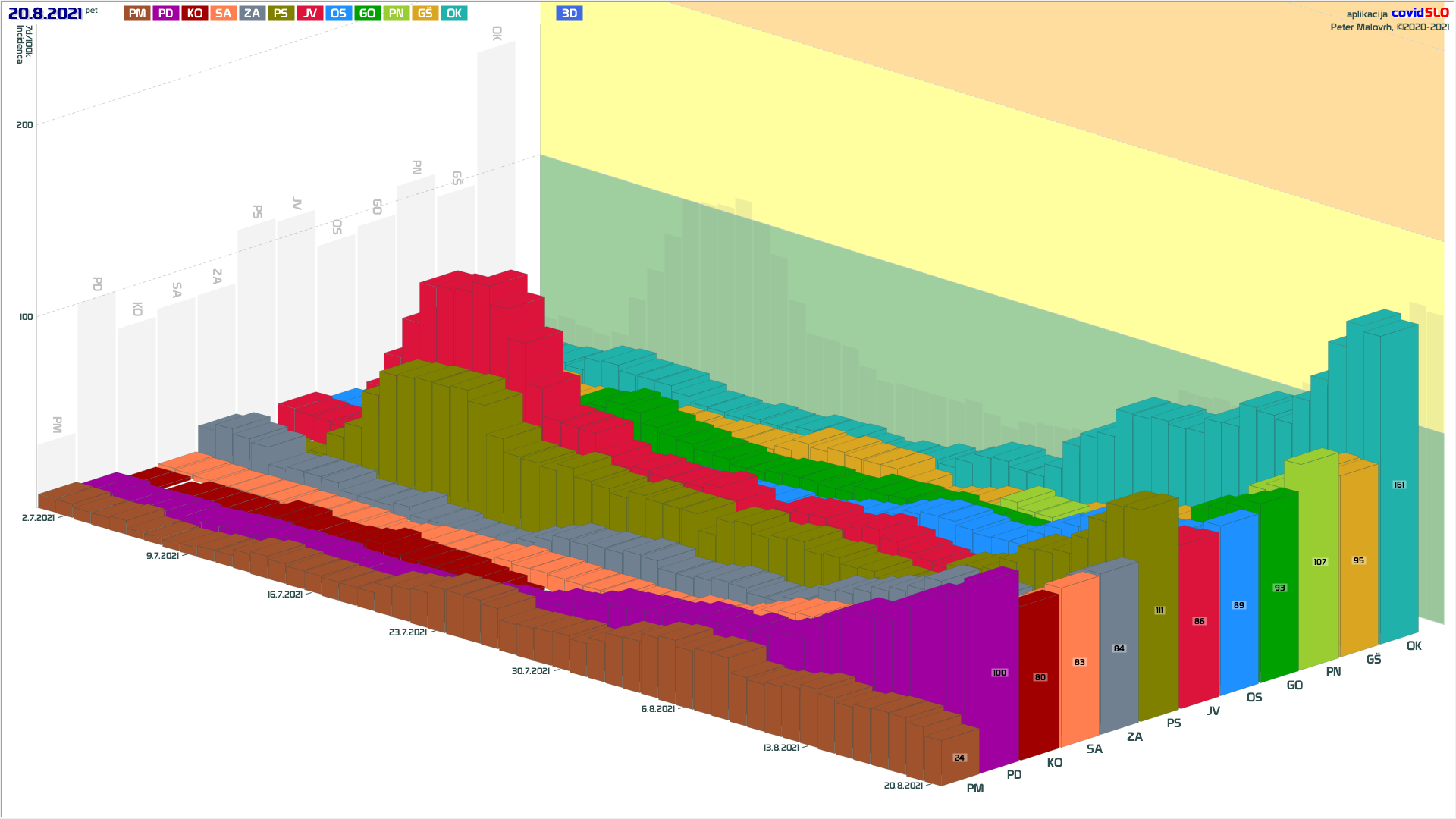
Task: Click the green GO legend button
Action: [x=368, y=14]
